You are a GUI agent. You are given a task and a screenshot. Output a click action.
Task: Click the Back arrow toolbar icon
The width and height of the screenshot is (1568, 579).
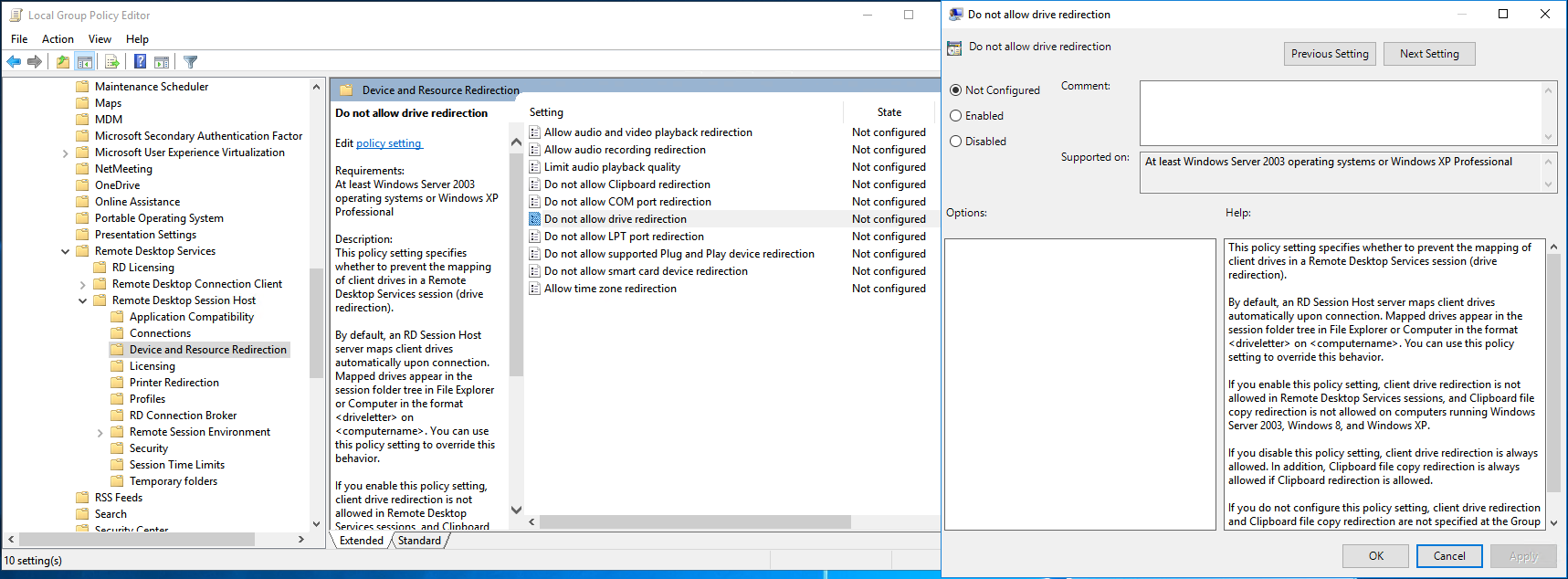(14, 62)
